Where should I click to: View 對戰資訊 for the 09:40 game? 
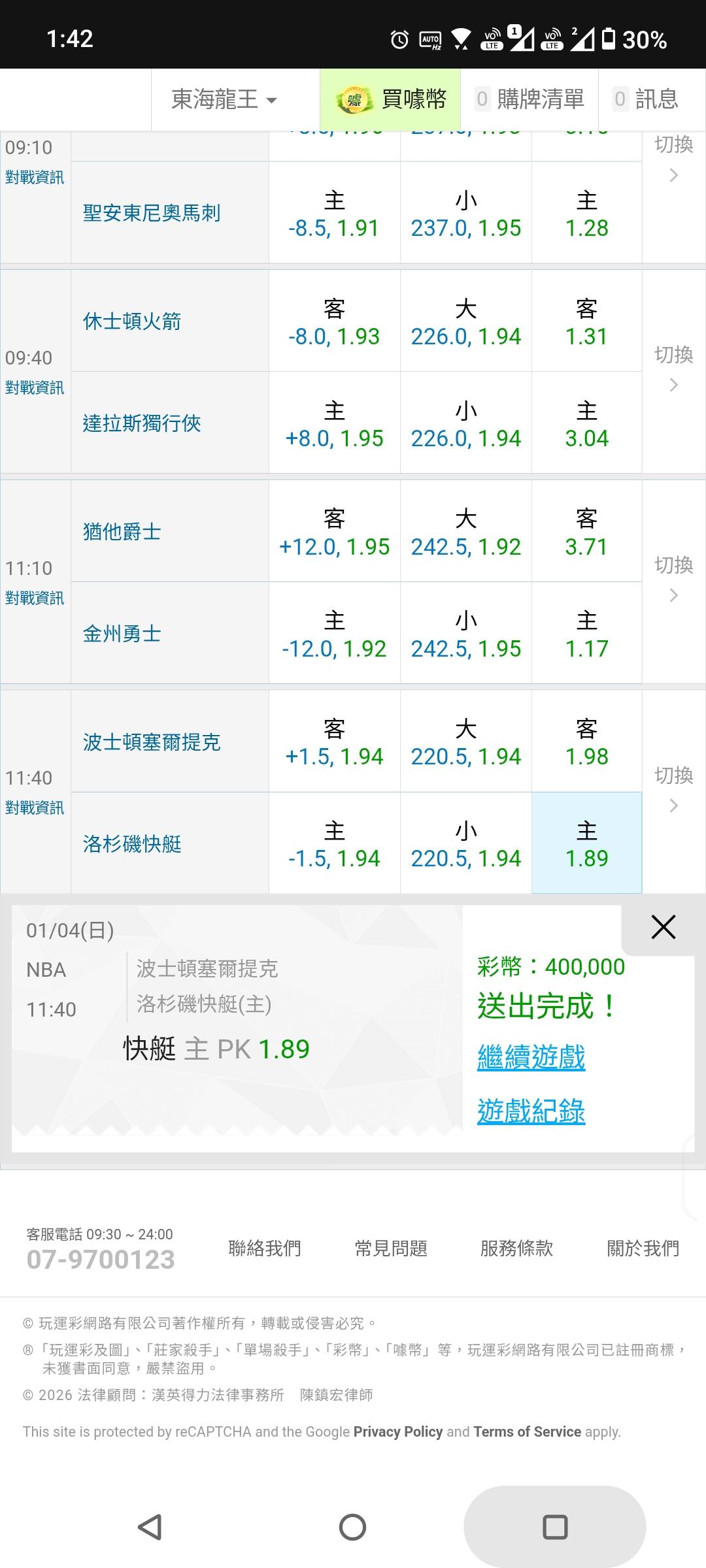pos(35,388)
